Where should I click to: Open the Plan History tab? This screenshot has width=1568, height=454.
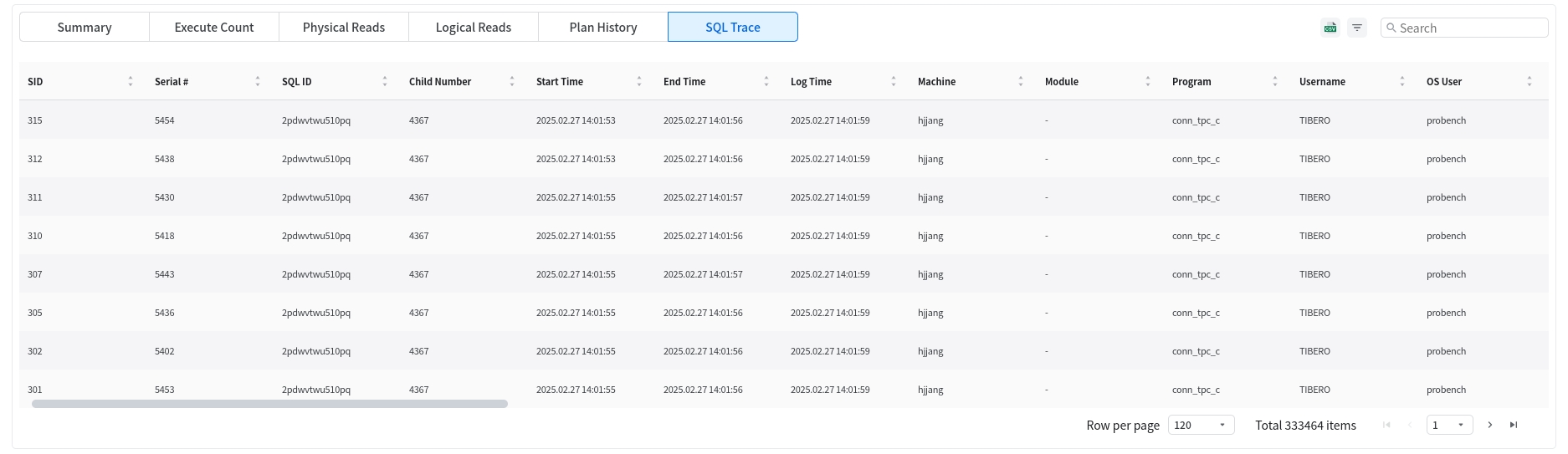click(603, 27)
